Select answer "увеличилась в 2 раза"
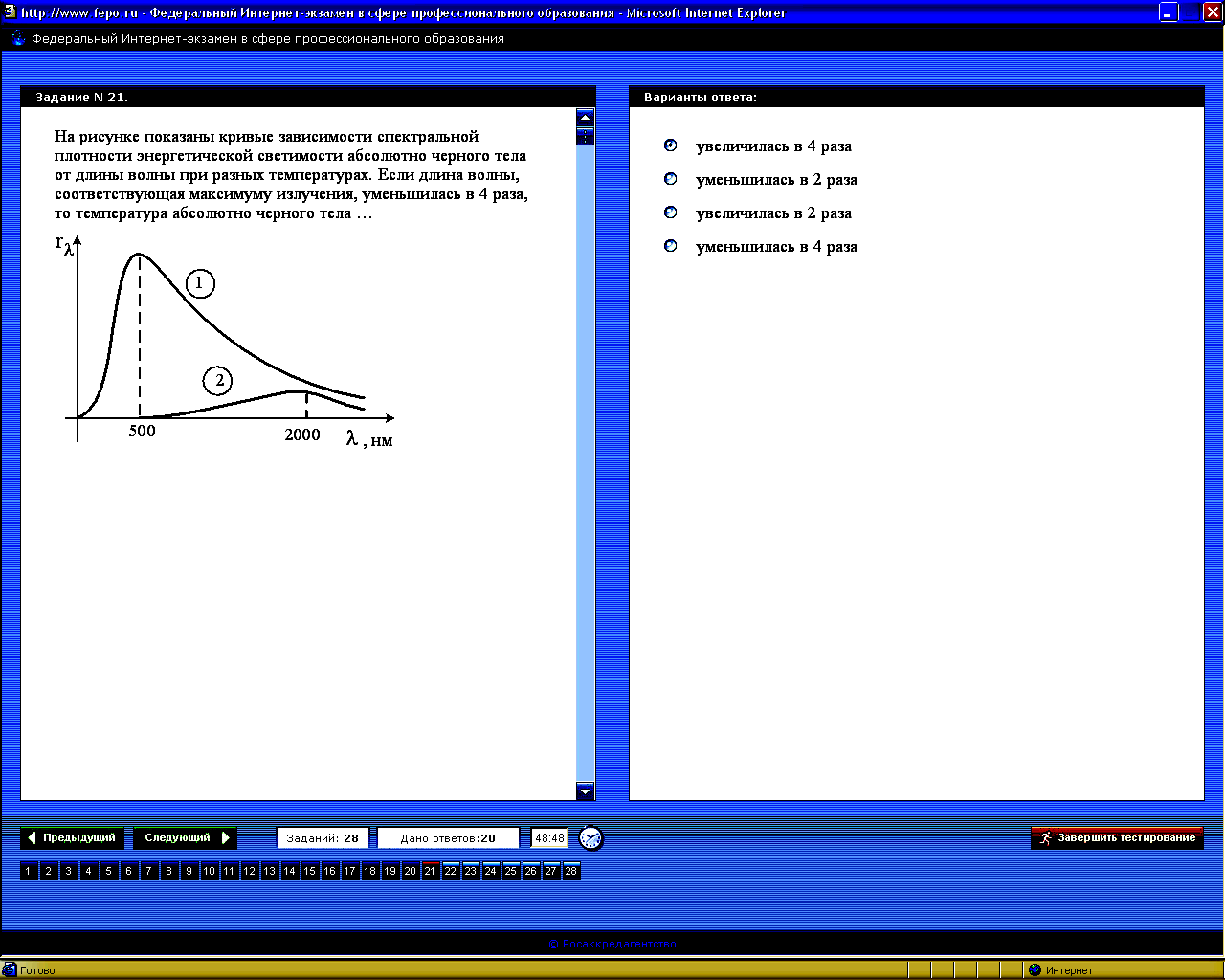This screenshot has width=1225, height=980. [670, 212]
